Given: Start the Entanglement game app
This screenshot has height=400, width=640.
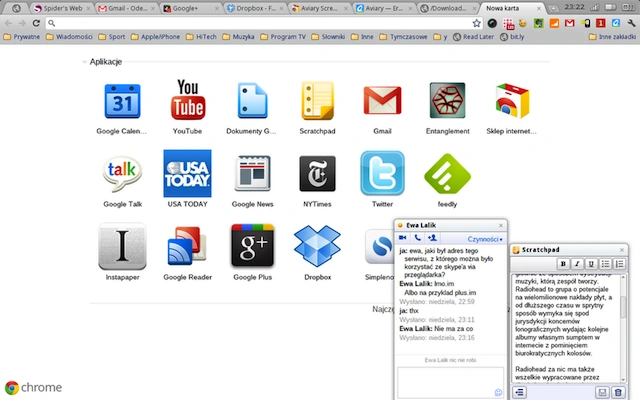Looking at the screenshot, I should (x=447, y=100).
